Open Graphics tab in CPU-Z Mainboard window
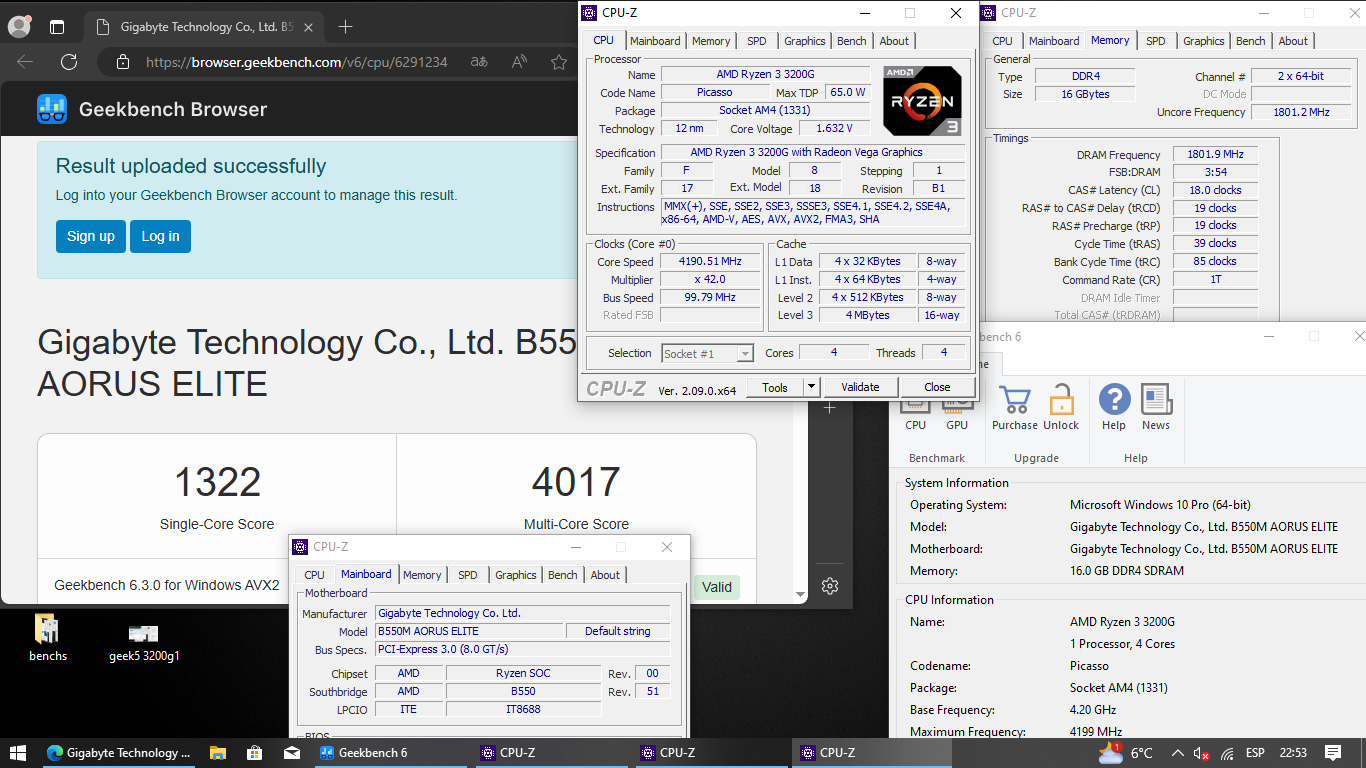Image resolution: width=1366 pixels, height=768 pixels. pyautogui.click(x=515, y=575)
